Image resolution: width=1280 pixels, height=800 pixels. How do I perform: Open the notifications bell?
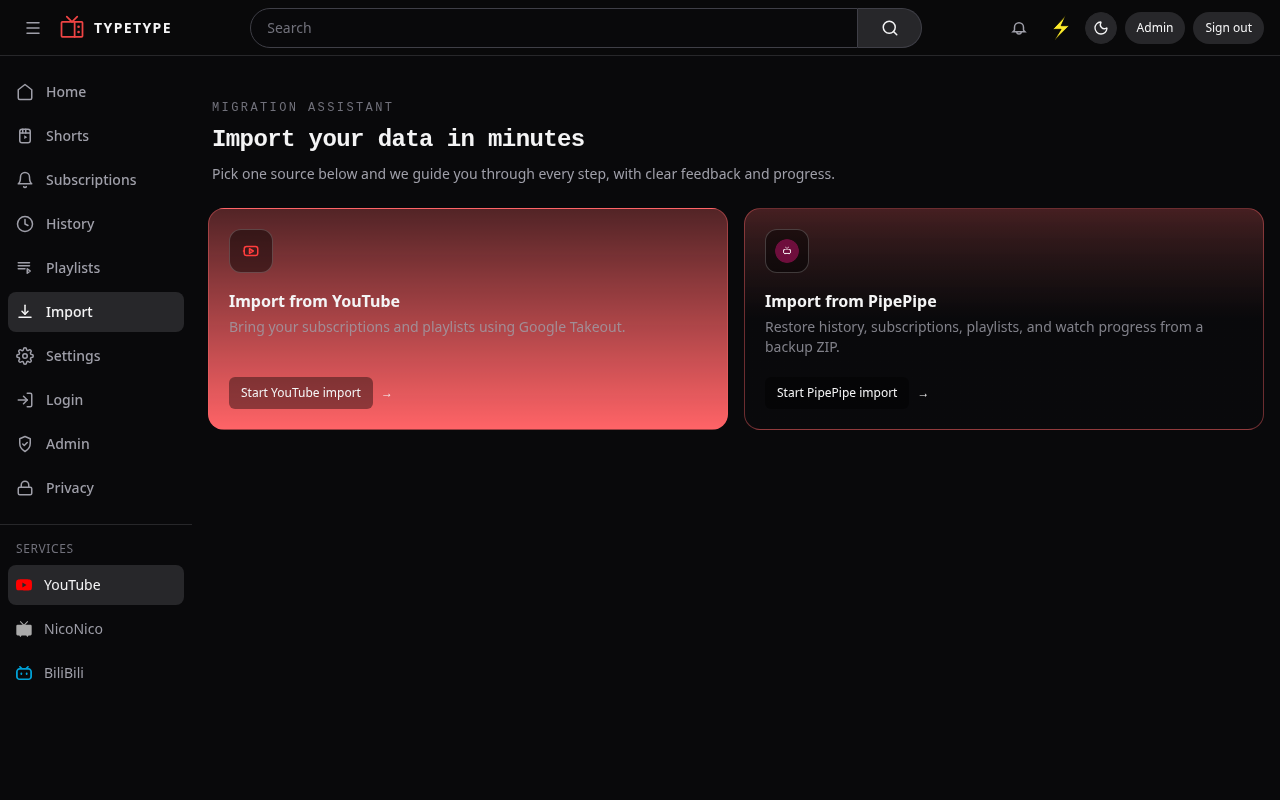tap(1019, 28)
